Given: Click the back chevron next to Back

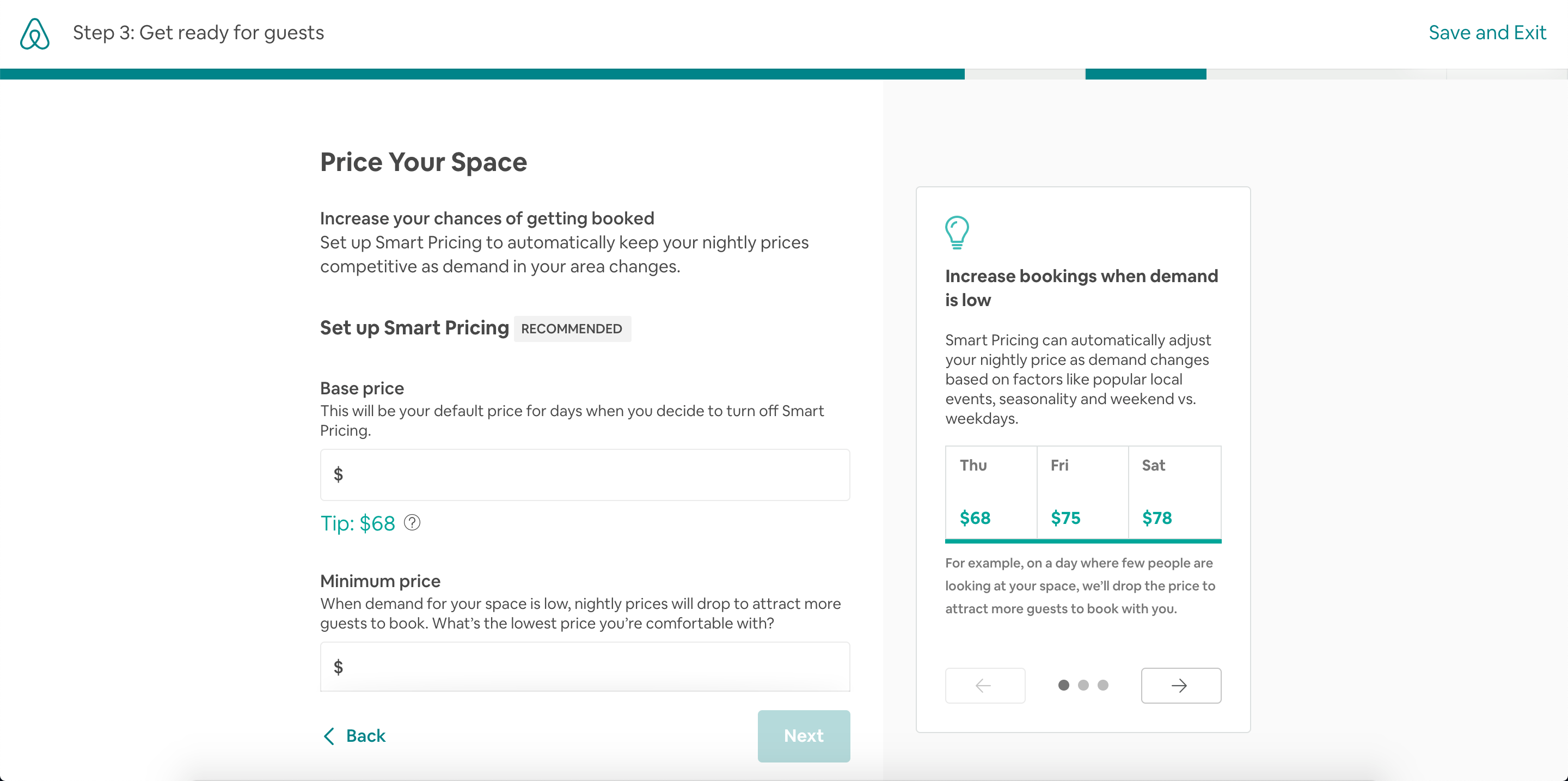Looking at the screenshot, I should click(x=329, y=736).
